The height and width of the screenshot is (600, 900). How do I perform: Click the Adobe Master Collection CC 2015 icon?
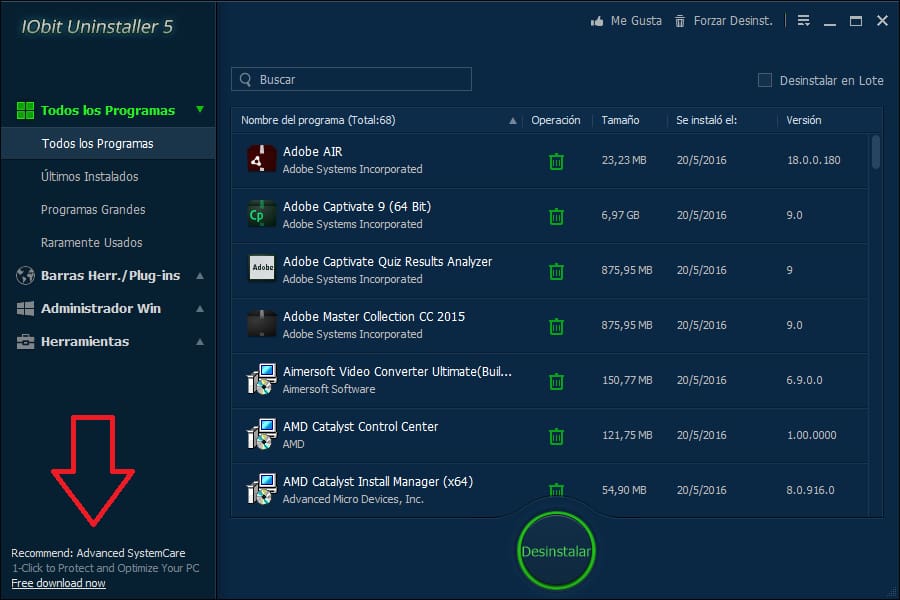[262, 325]
